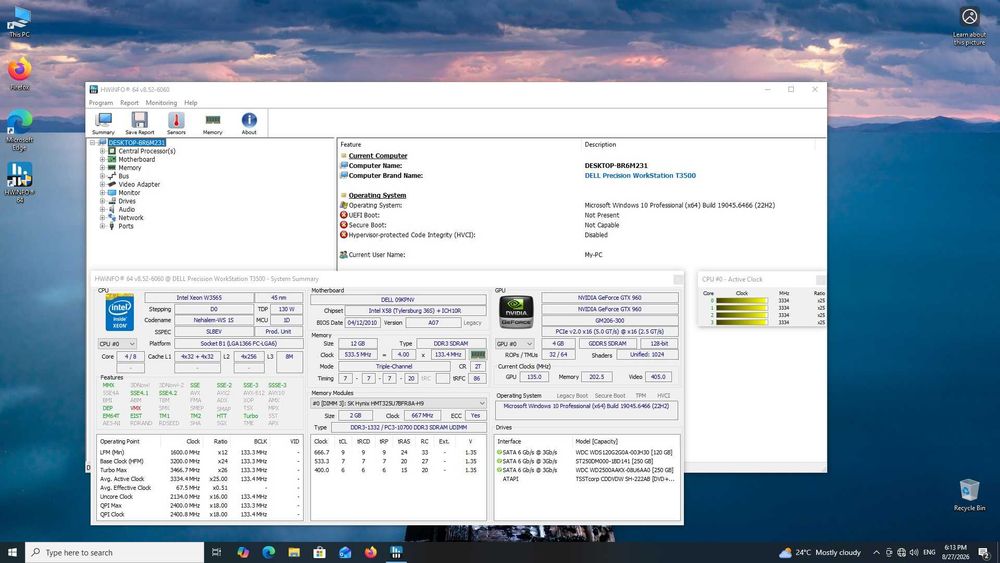Open the Monitoring menu
The height and width of the screenshot is (563, 1000).
[x=161, y=103]
